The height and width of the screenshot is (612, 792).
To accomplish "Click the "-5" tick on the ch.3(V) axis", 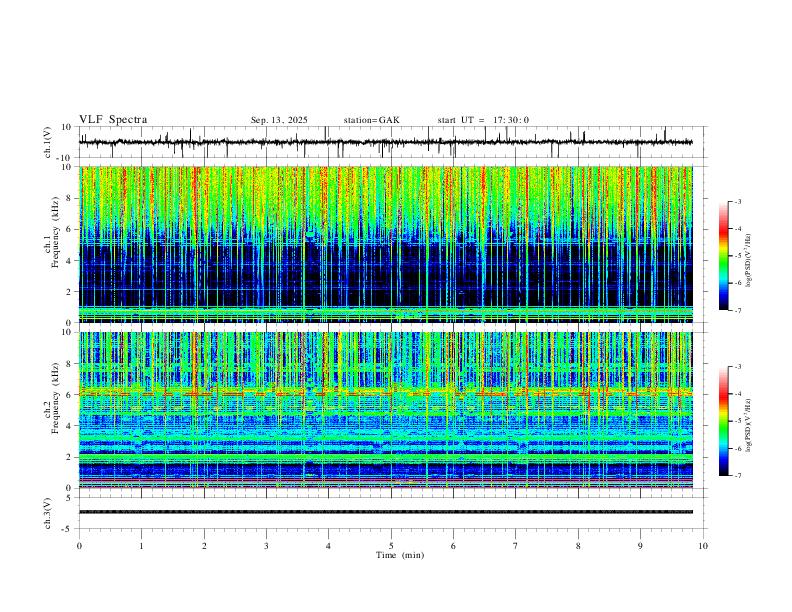I will pyautogui.click(x=67, y=529).
